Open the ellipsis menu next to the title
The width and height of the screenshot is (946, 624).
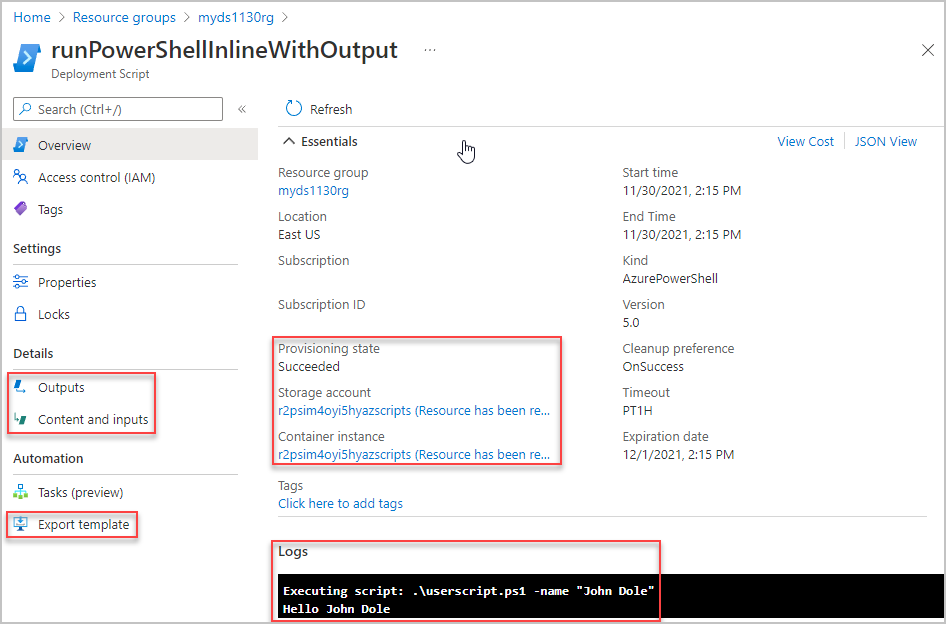pyautogui.click(x=430, y=50)
